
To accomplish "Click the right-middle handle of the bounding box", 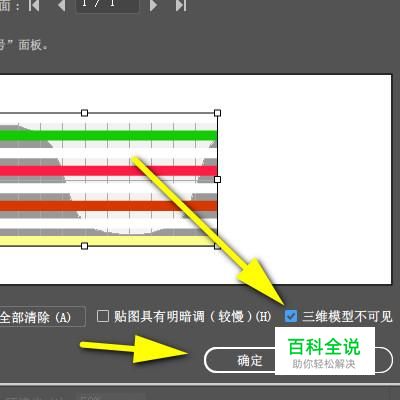I will (x=217, y=179).
